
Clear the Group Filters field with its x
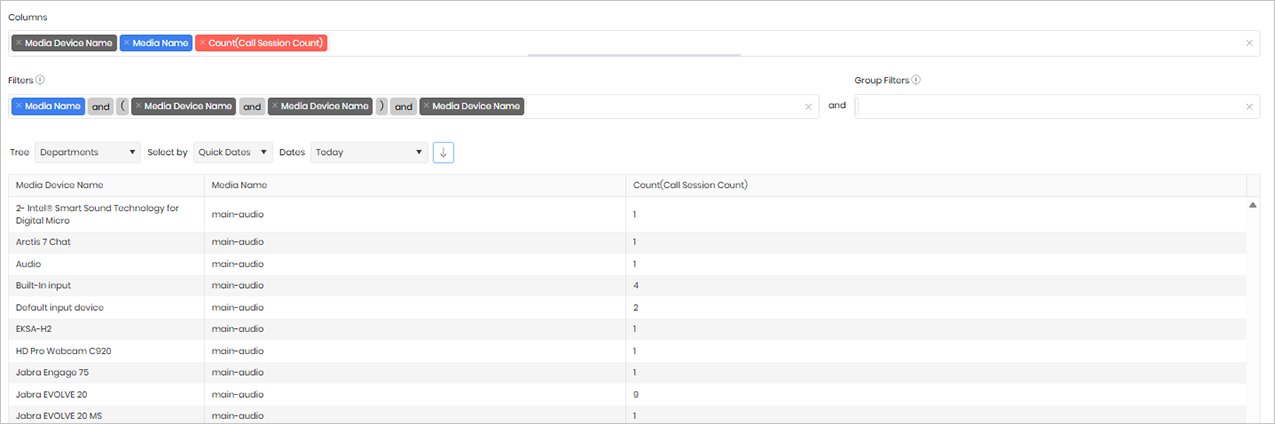[x=1249, y=107]
